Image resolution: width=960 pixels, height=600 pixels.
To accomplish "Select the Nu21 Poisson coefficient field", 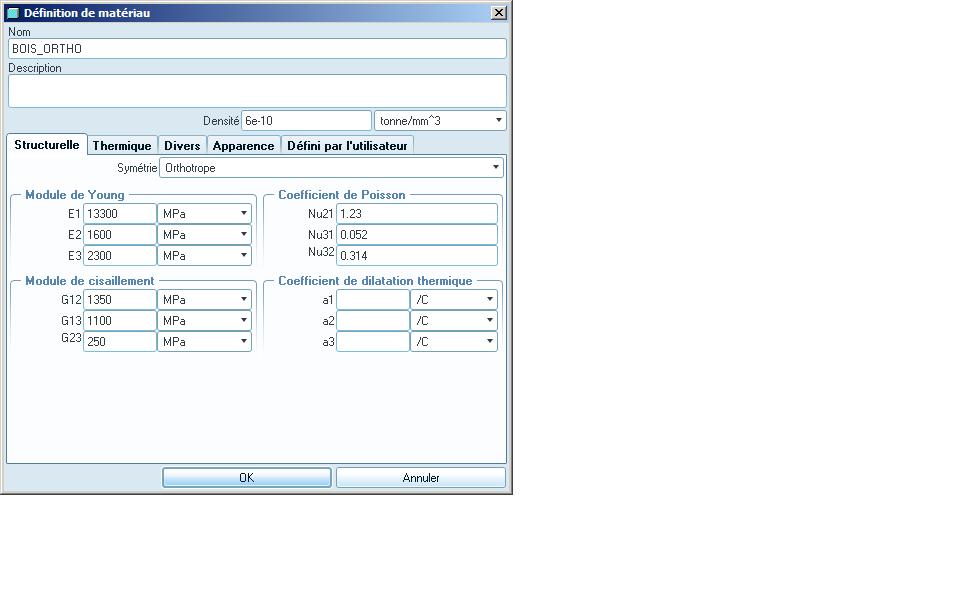I will 416,214.
